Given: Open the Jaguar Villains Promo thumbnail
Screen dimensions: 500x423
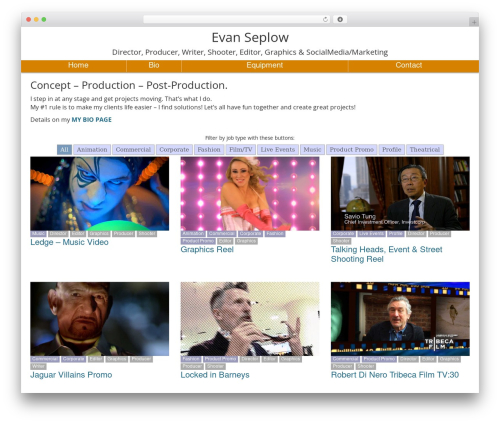Looking at the screenshot, I should point(100,319).
